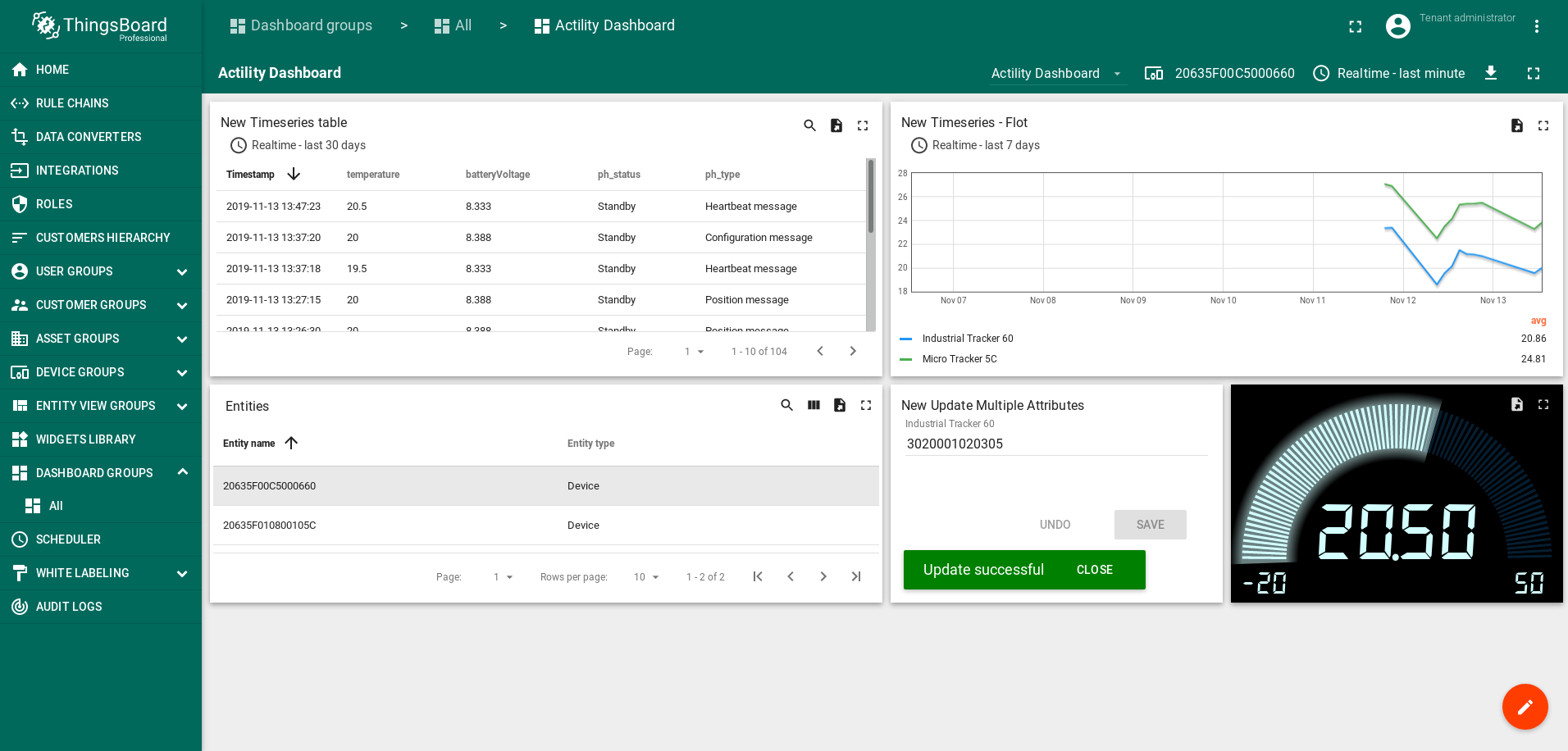Expand dashboard to fullscreen

1534,73
